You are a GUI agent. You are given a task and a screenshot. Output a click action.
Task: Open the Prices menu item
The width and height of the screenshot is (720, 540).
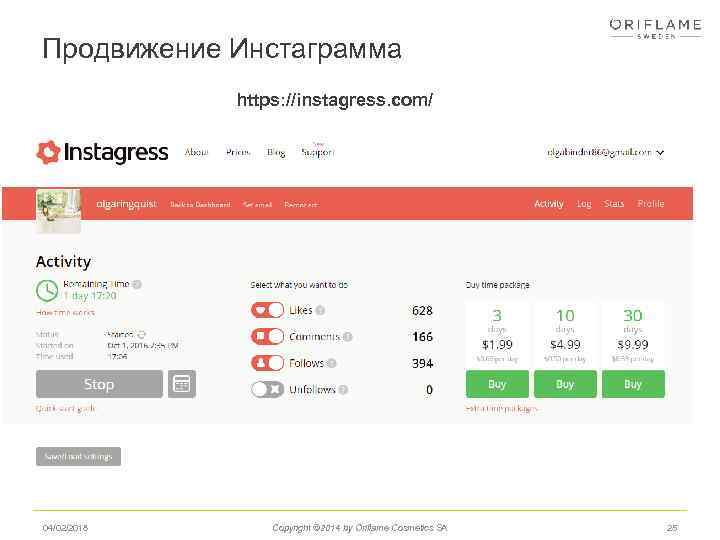238,152
